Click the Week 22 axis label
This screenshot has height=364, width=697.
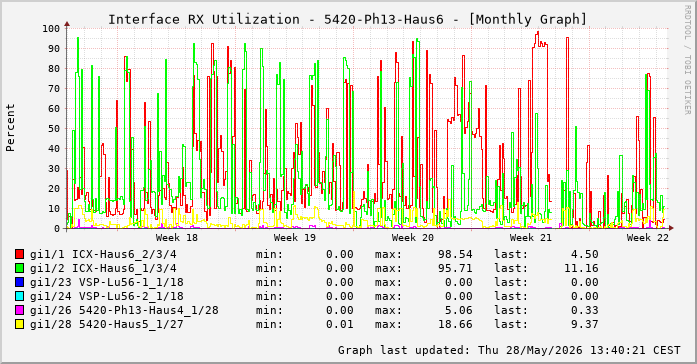(x=648, y=238)
